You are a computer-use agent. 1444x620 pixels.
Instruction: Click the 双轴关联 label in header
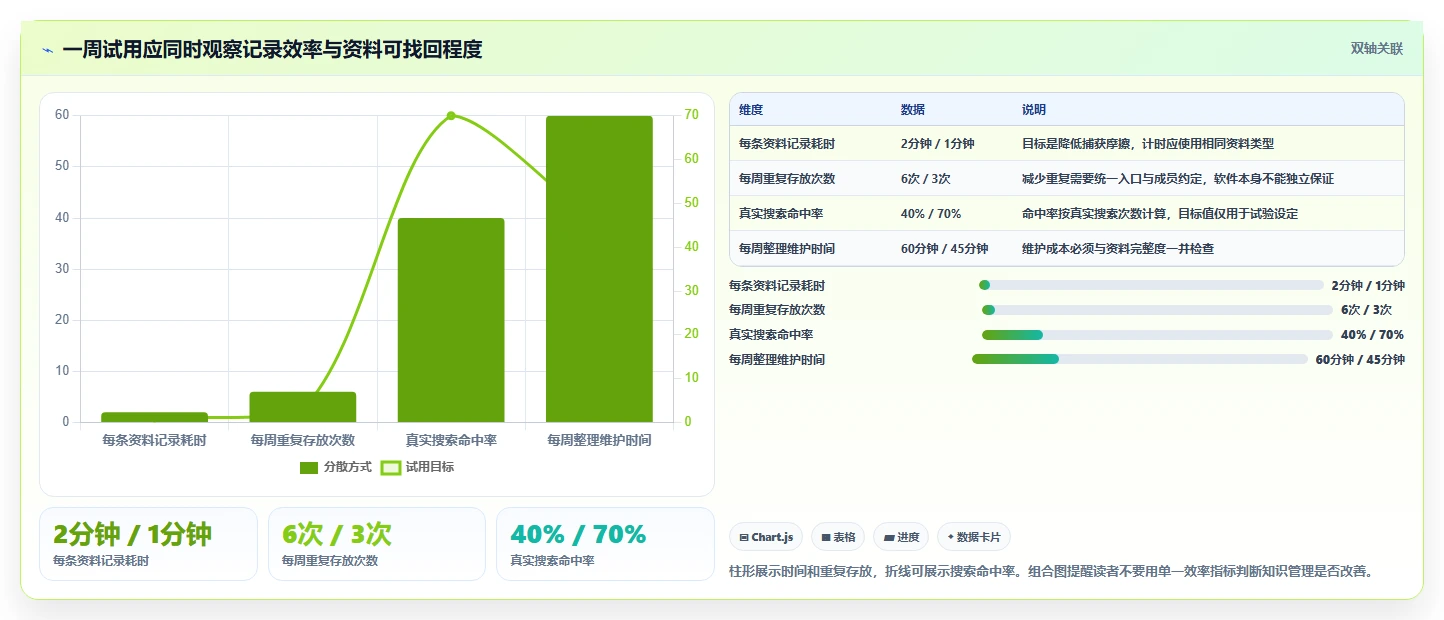(1377, 49)
